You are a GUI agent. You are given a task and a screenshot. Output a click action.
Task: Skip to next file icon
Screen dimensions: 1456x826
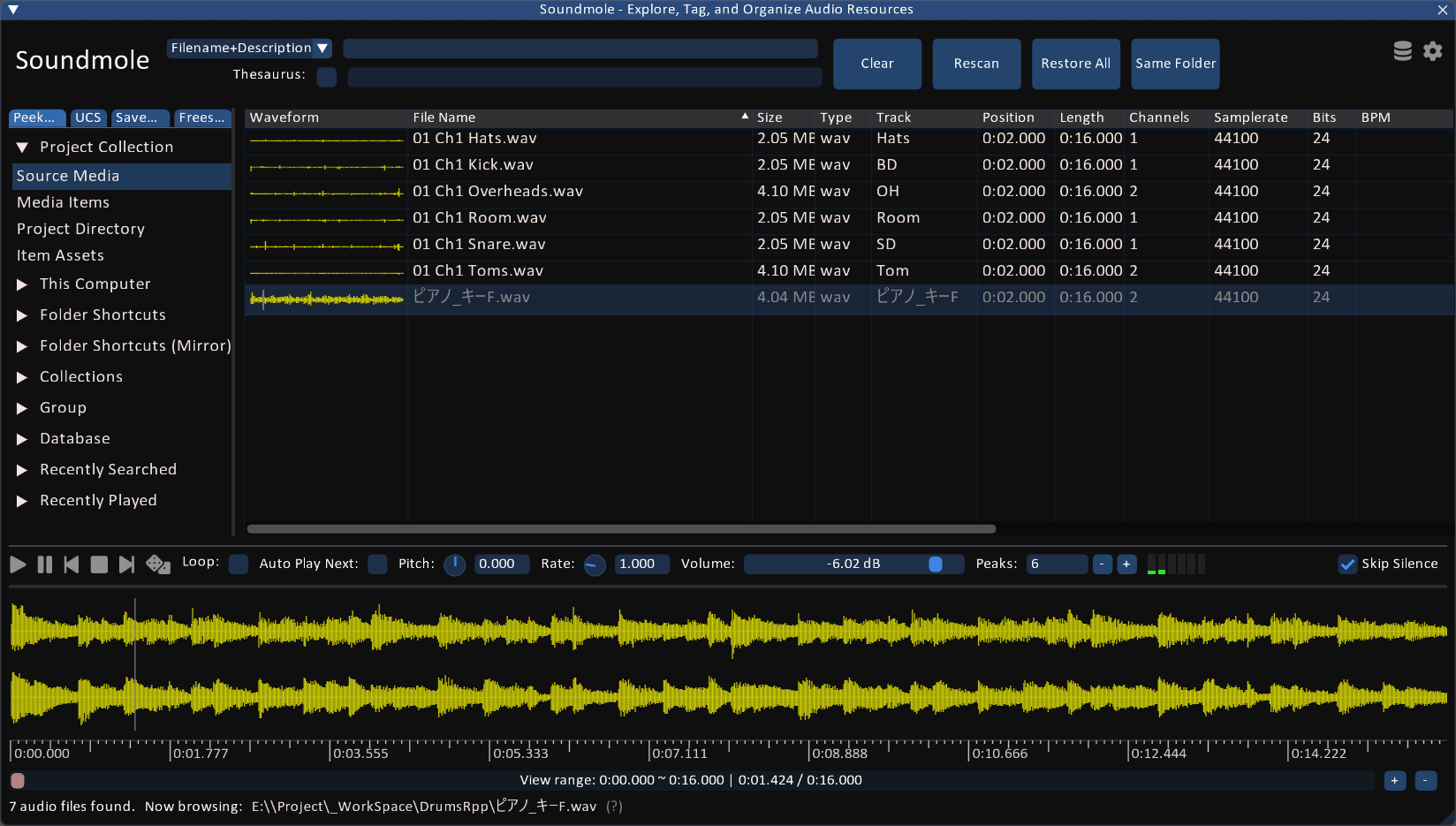126,565
